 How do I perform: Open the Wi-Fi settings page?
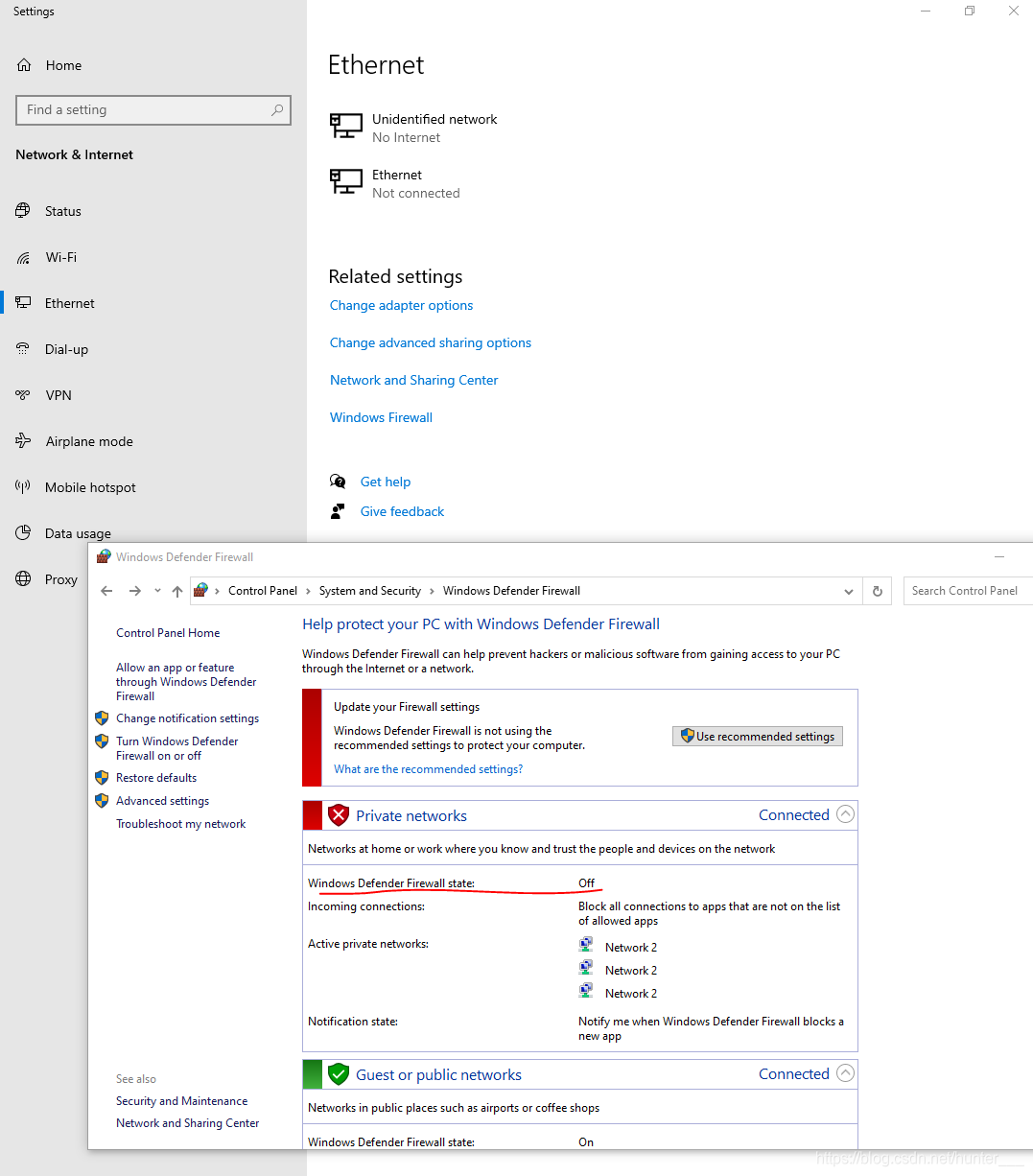[61, 257]
